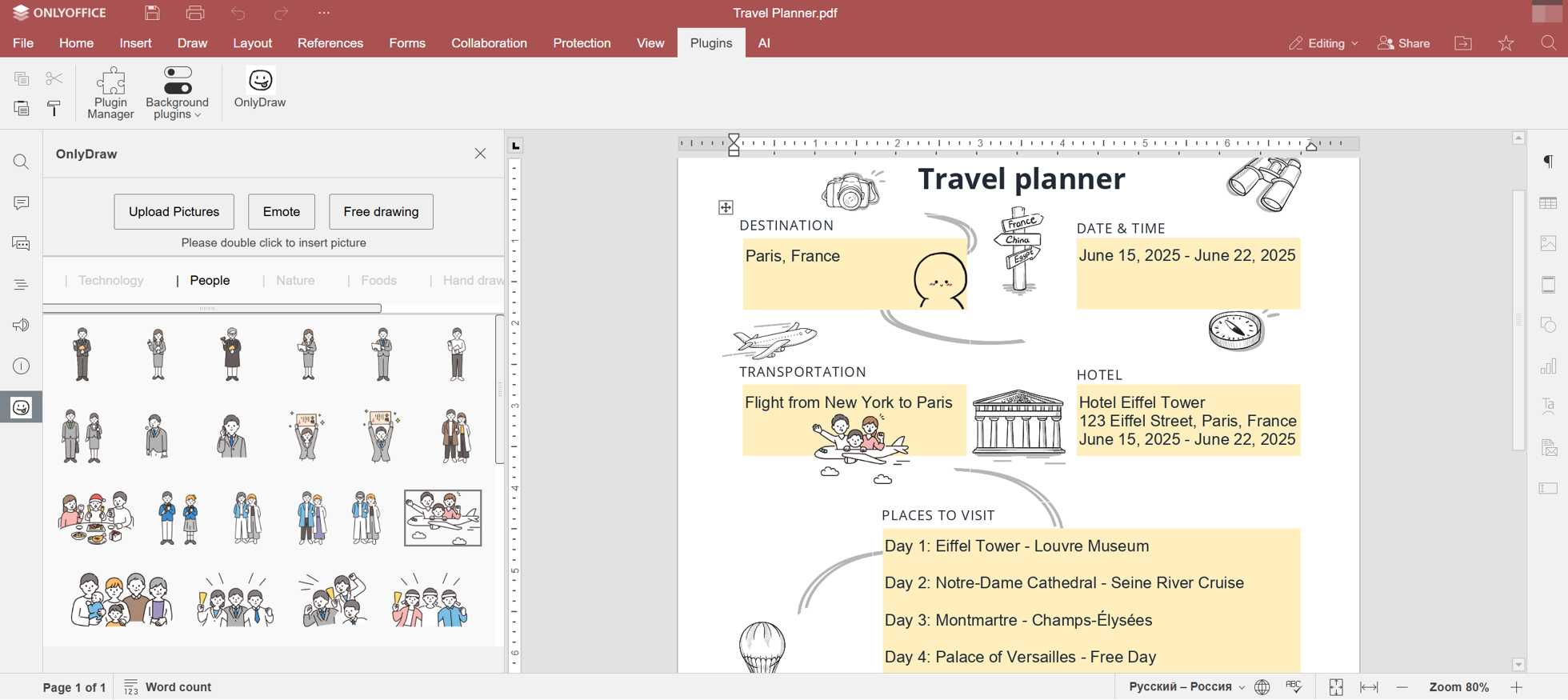
Task: Open the Print dialog icon
Action: 195,13
